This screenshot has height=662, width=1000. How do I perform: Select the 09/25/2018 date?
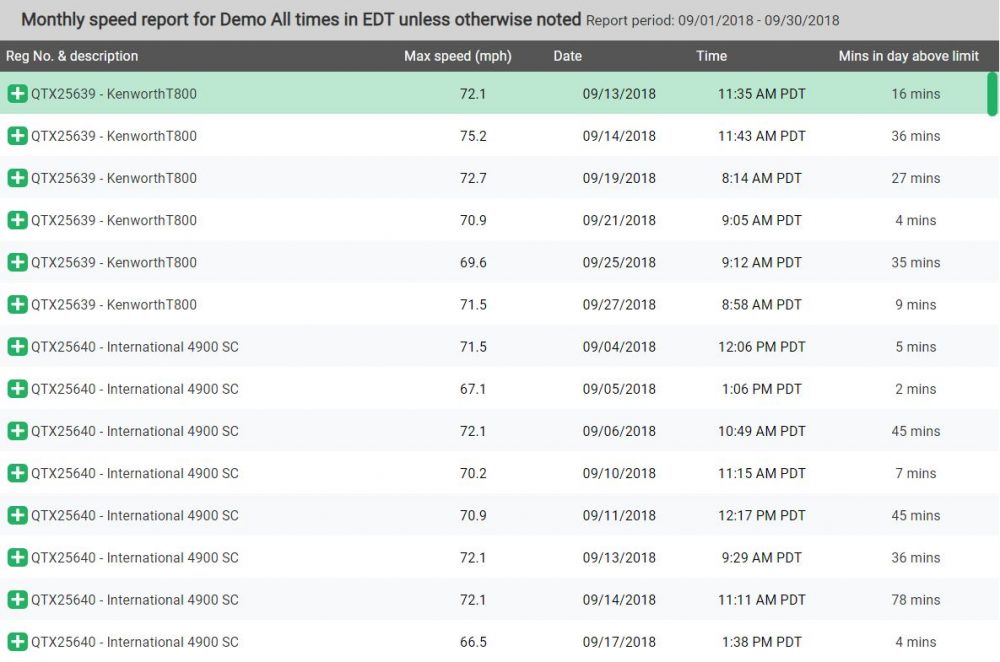click(x=619, y=262)
